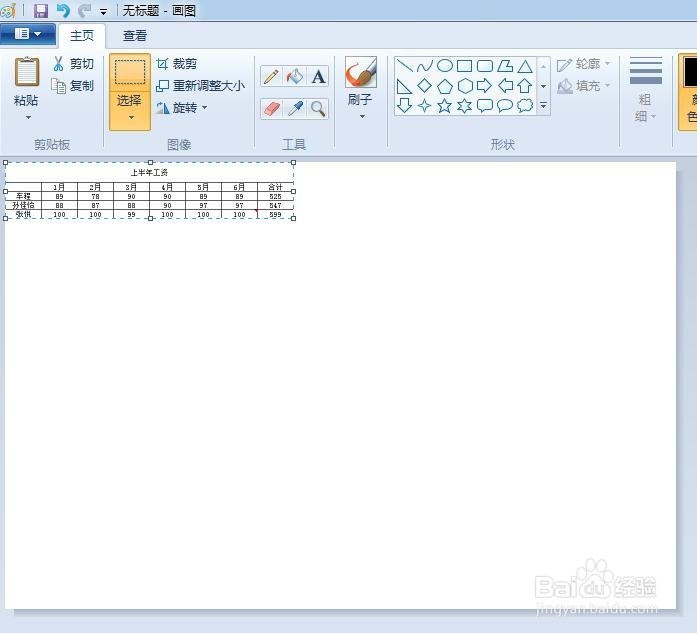
Task: Click the 粘贴 clipboard icon
Action: click(x=27, y=72)
